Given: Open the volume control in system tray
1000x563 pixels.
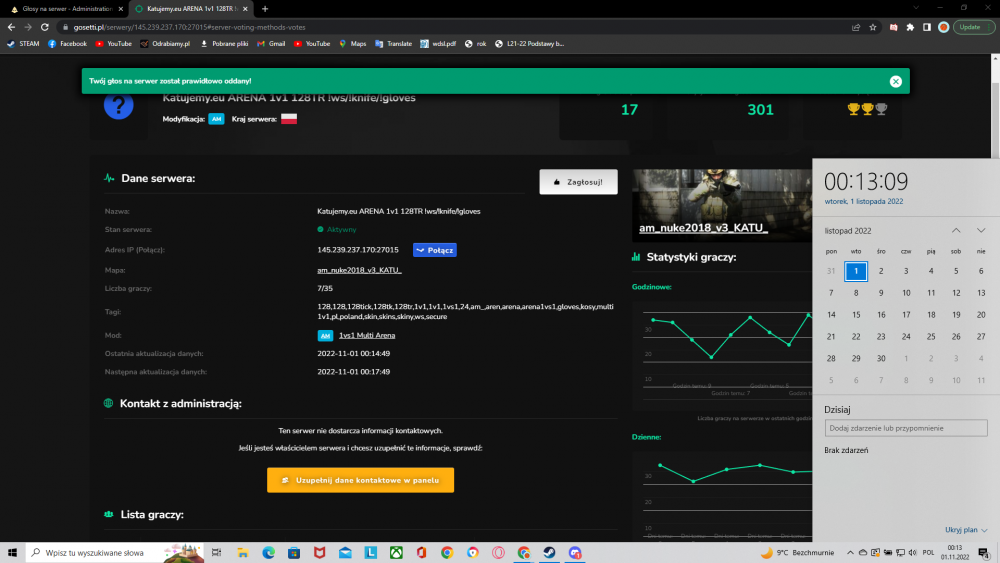Looking at the screenshot, I should point(913,553).
